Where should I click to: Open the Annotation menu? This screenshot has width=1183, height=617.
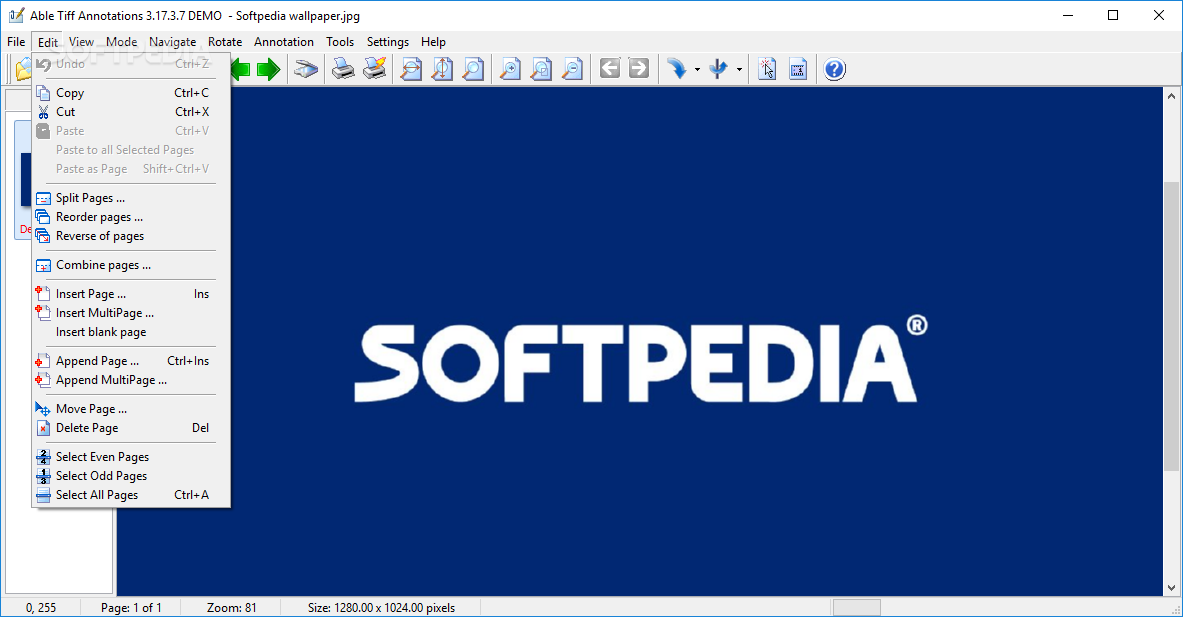284,41
